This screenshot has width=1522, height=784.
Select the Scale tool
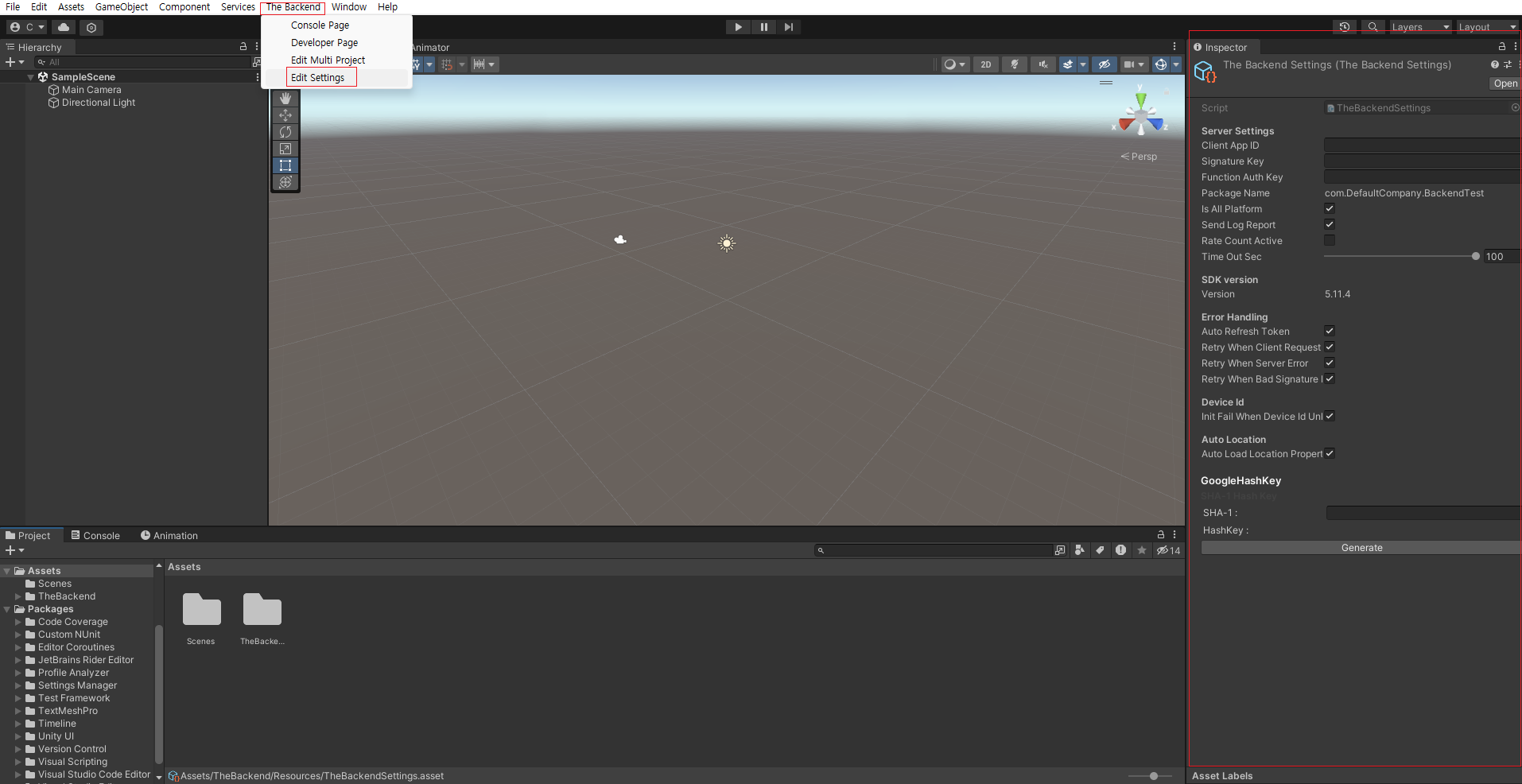click(x=285, y=149)
